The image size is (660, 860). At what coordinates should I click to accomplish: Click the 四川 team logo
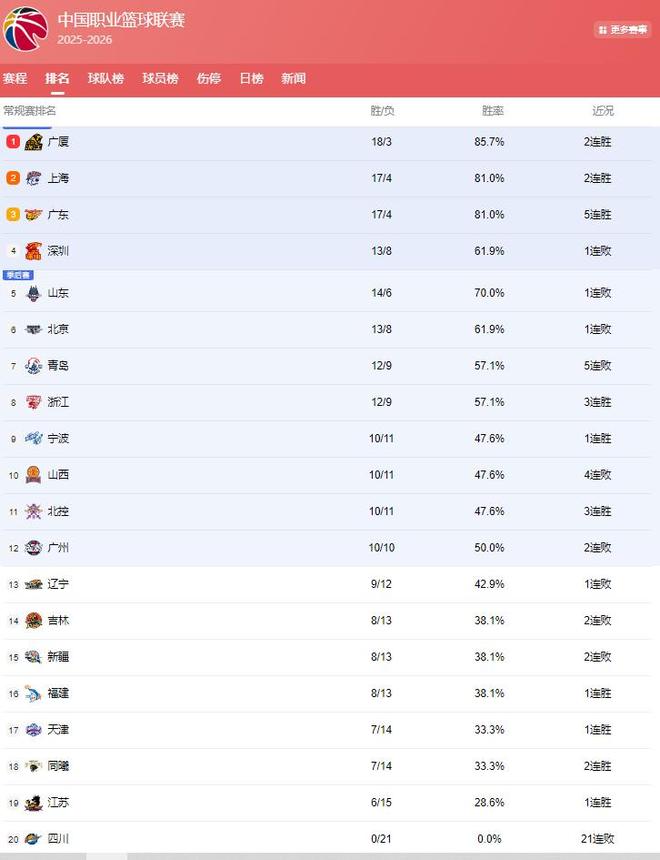[x=34, y=839]
